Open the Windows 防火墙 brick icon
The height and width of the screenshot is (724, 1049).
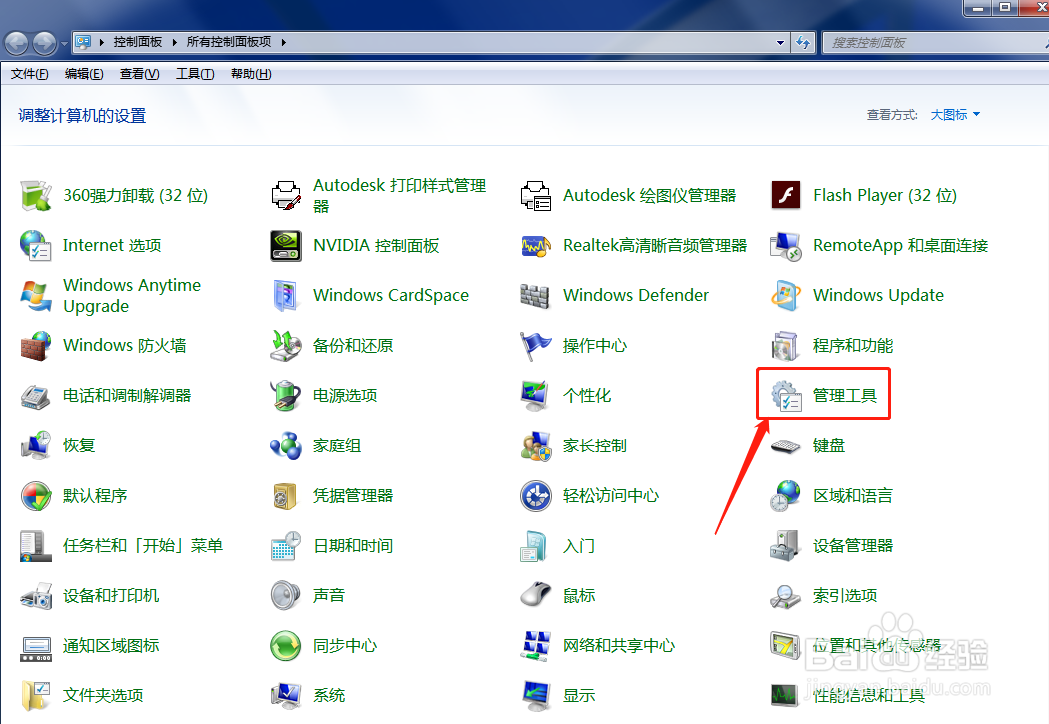coord(36,346)
